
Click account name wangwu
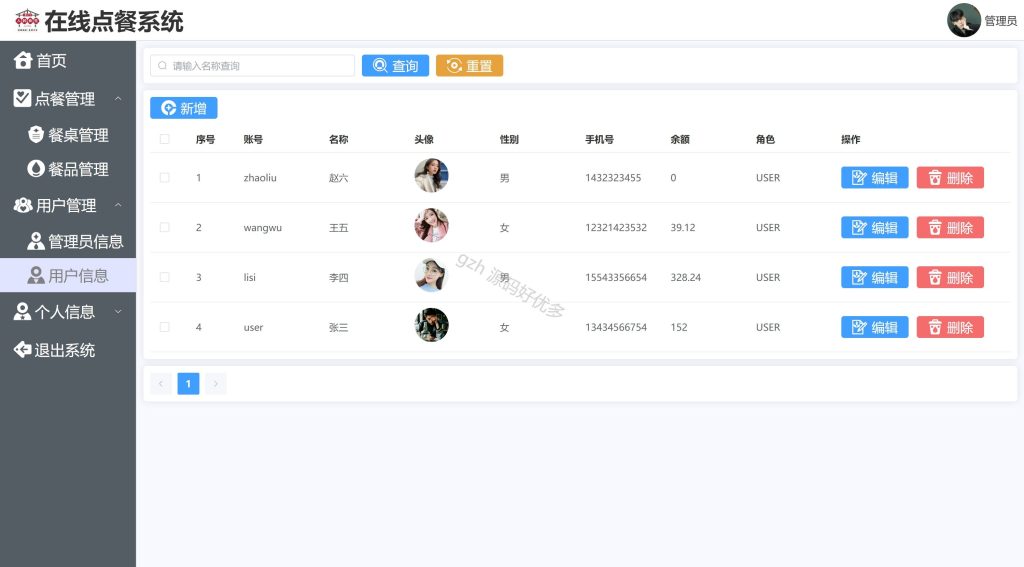coord(263,227)
